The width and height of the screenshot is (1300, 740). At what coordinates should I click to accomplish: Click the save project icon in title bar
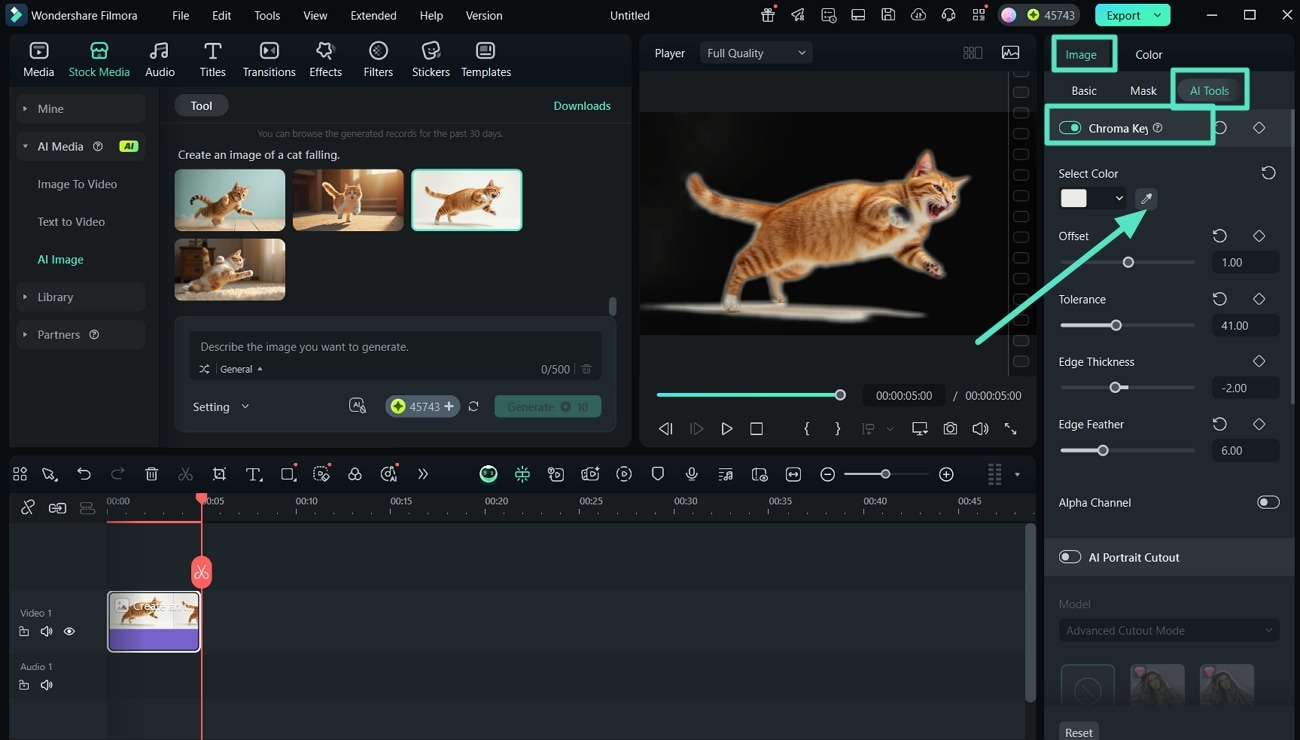click(x=888, y=15)
